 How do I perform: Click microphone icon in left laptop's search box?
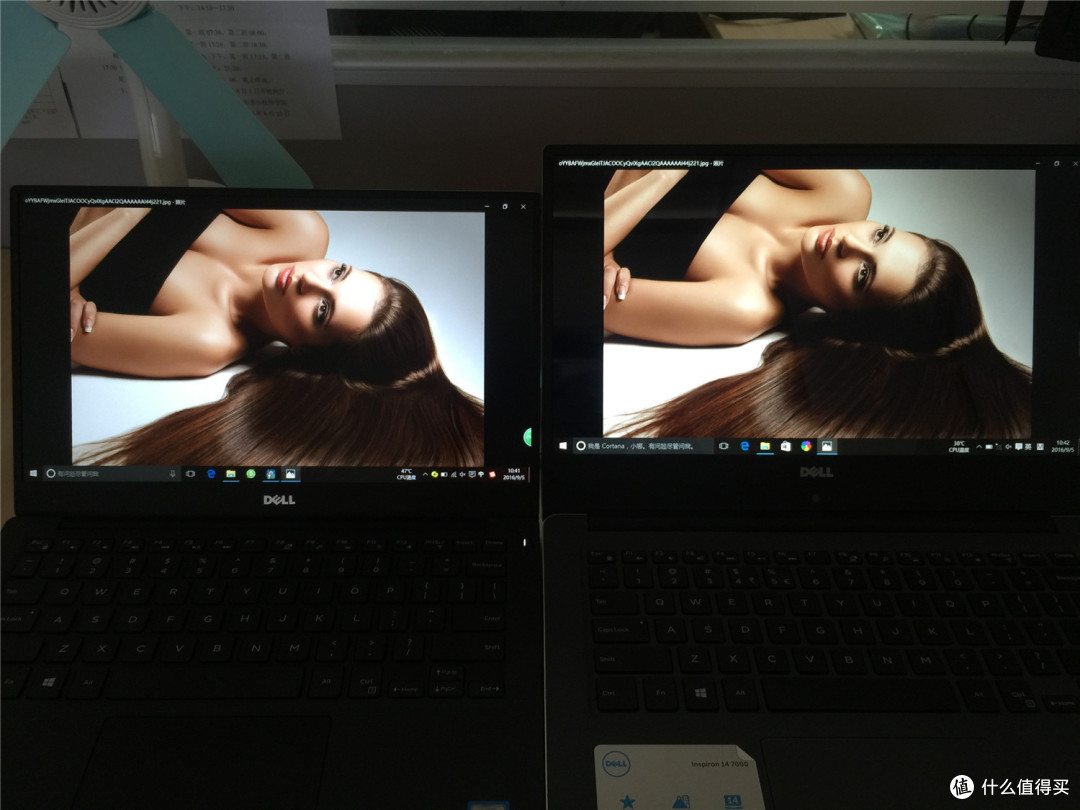tap(172, 474)
